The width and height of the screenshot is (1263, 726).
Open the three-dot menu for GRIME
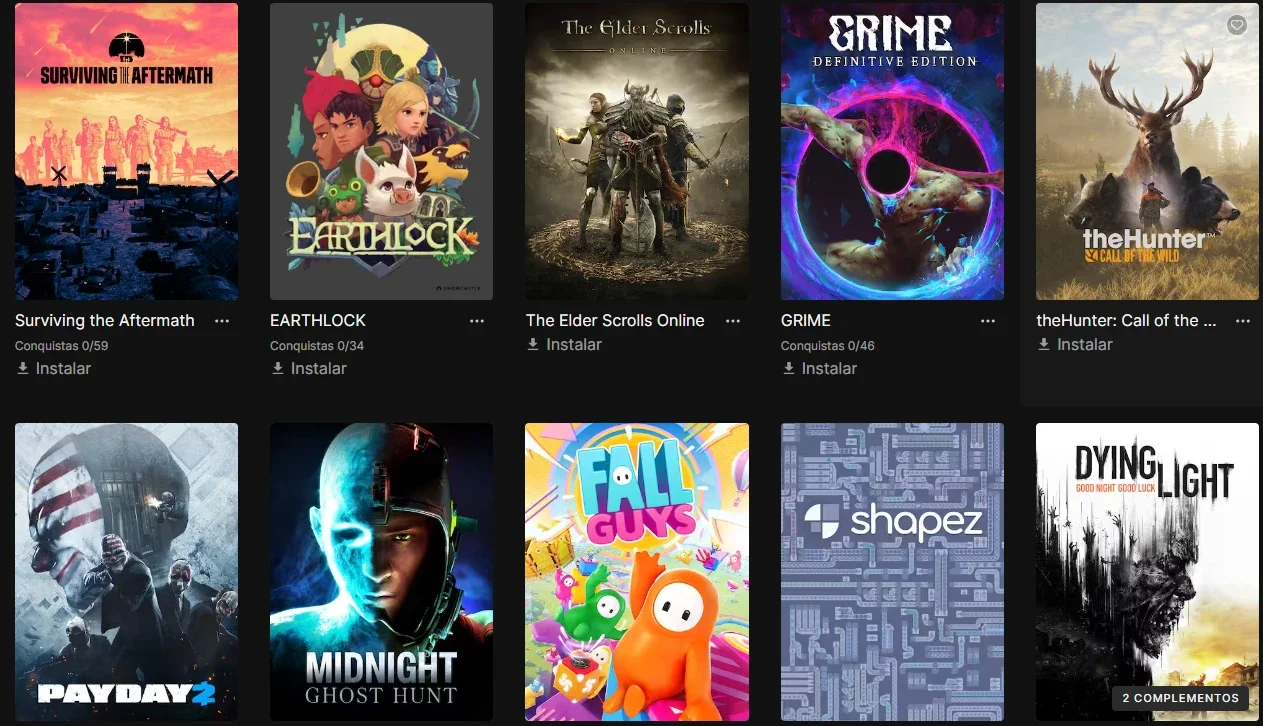pyautogui.click(x=988, y=321)
